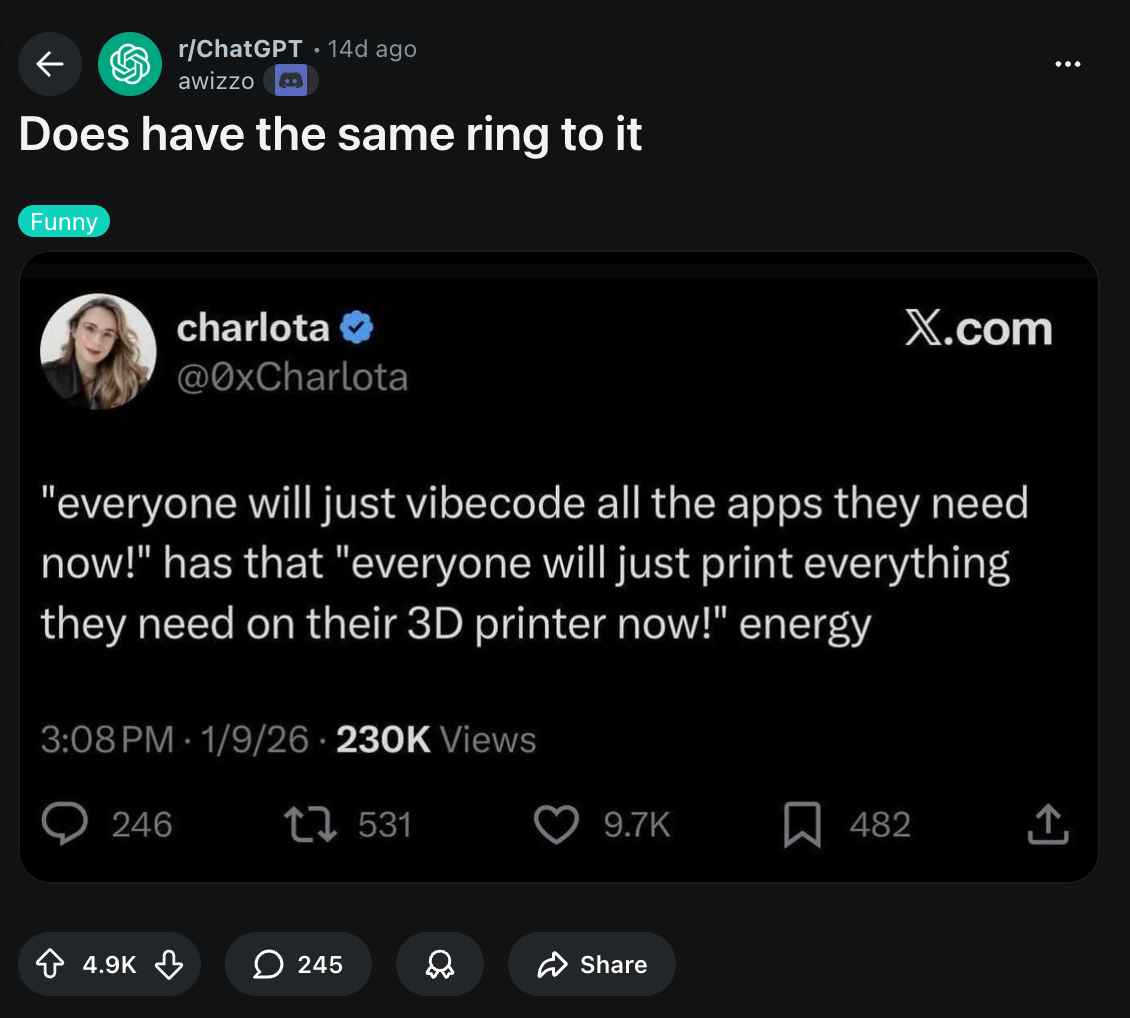The width and height of the screenshot is (1130, 1018).
Task: Open the 245 comments section
Action: pos(298,964)
